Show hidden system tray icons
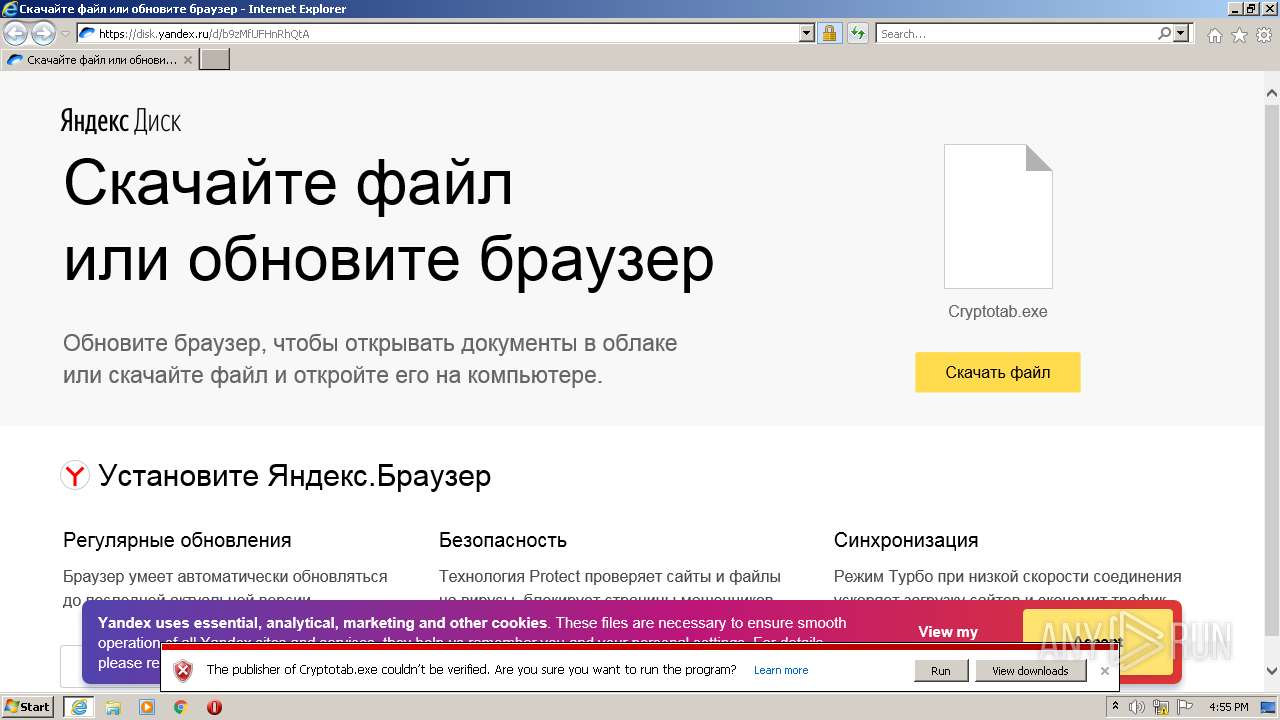Viewport: 1280px width, 720px height. (x=1115, y=707)
